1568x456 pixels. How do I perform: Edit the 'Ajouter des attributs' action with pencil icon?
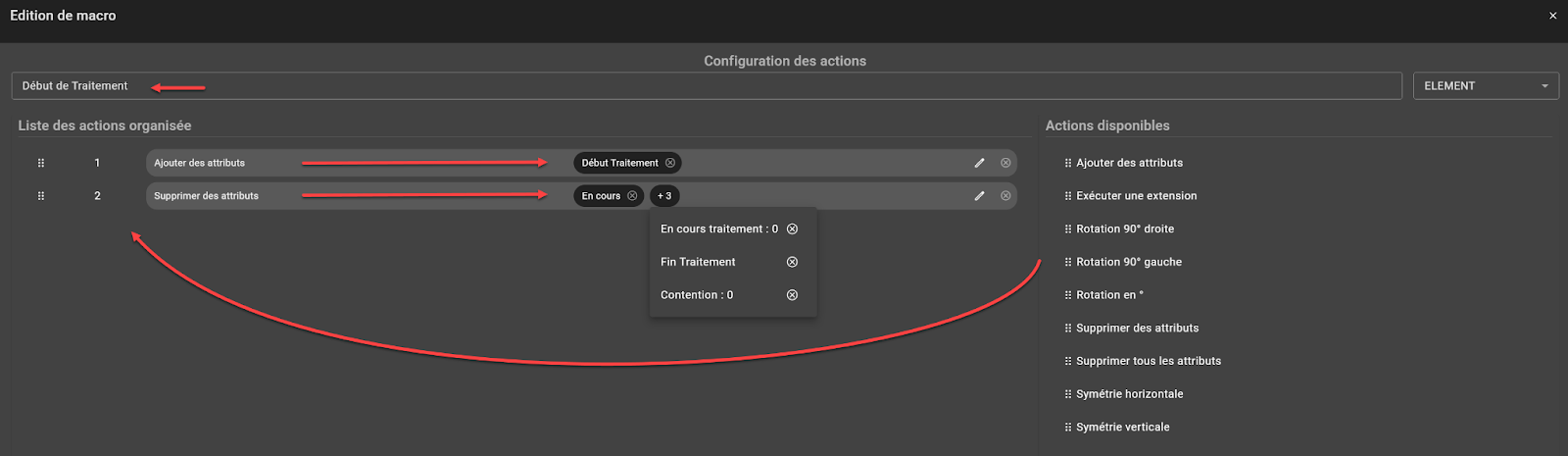click(979, 163)
